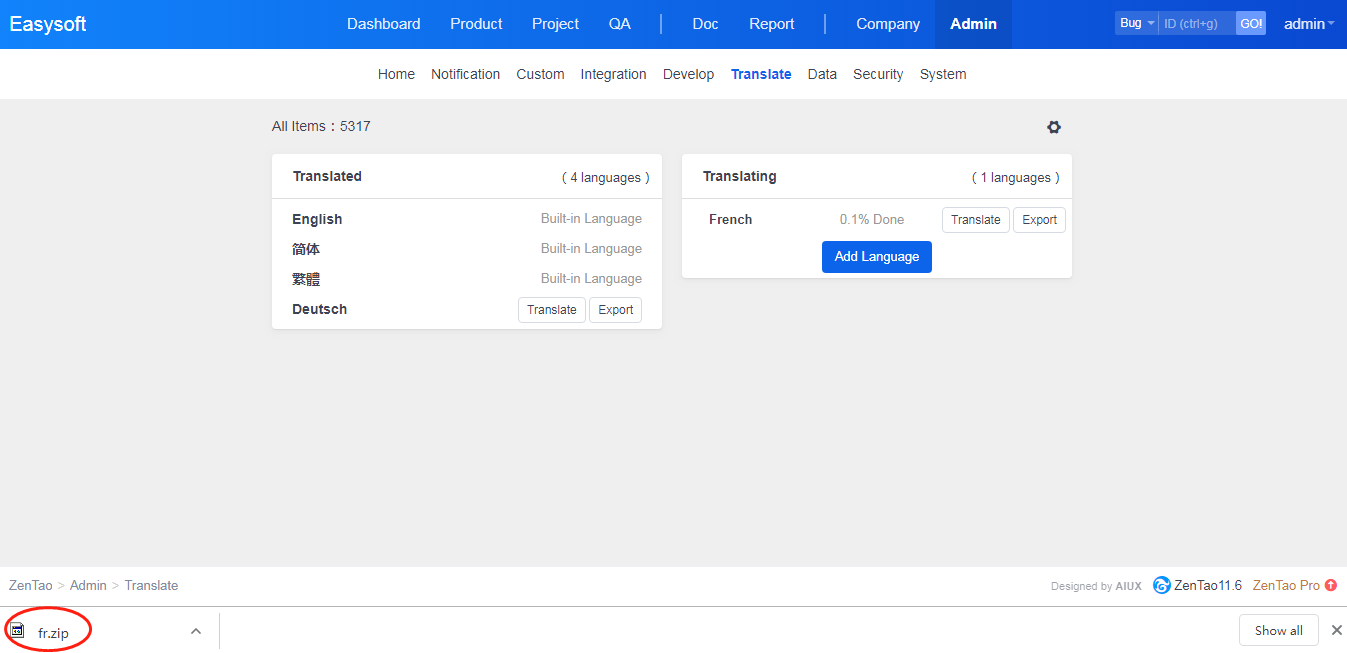The width and height of the screenshot is (1347, 653).
Task: Click the ZenTao logo icon in footer
Action: click(x=1161, y=585)
